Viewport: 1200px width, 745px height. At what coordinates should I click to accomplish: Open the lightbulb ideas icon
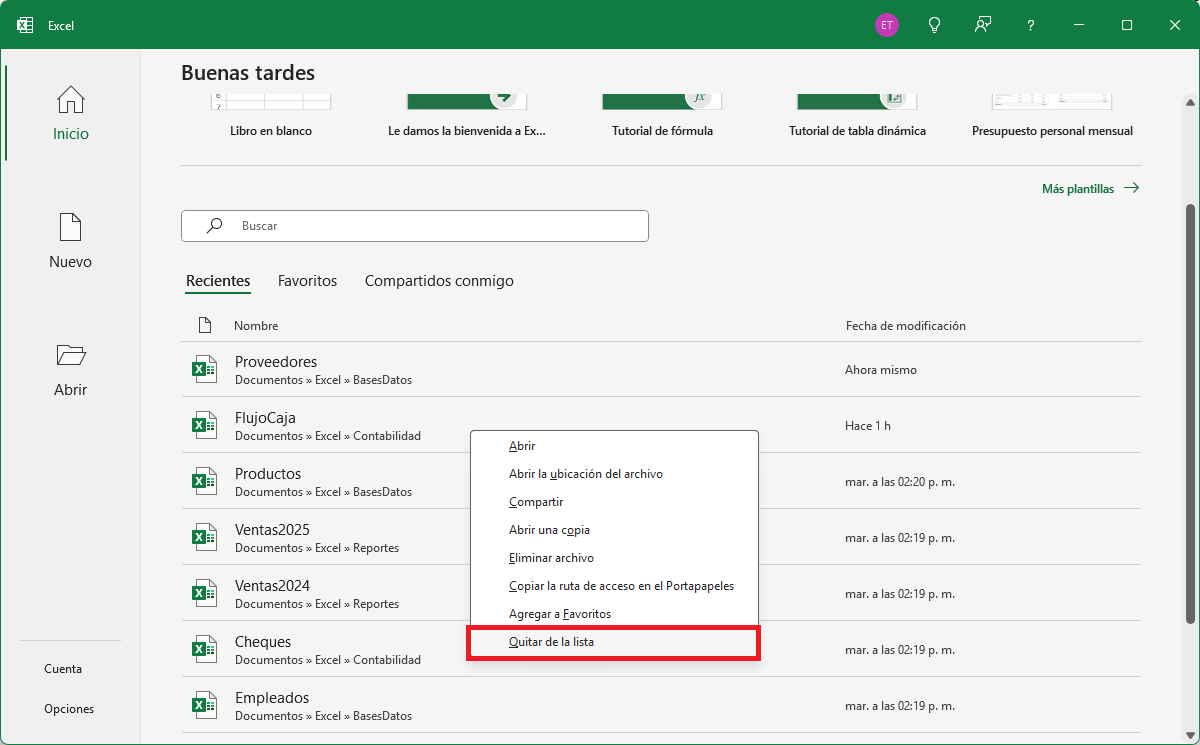pyautogui.click(x=935, y=25)
